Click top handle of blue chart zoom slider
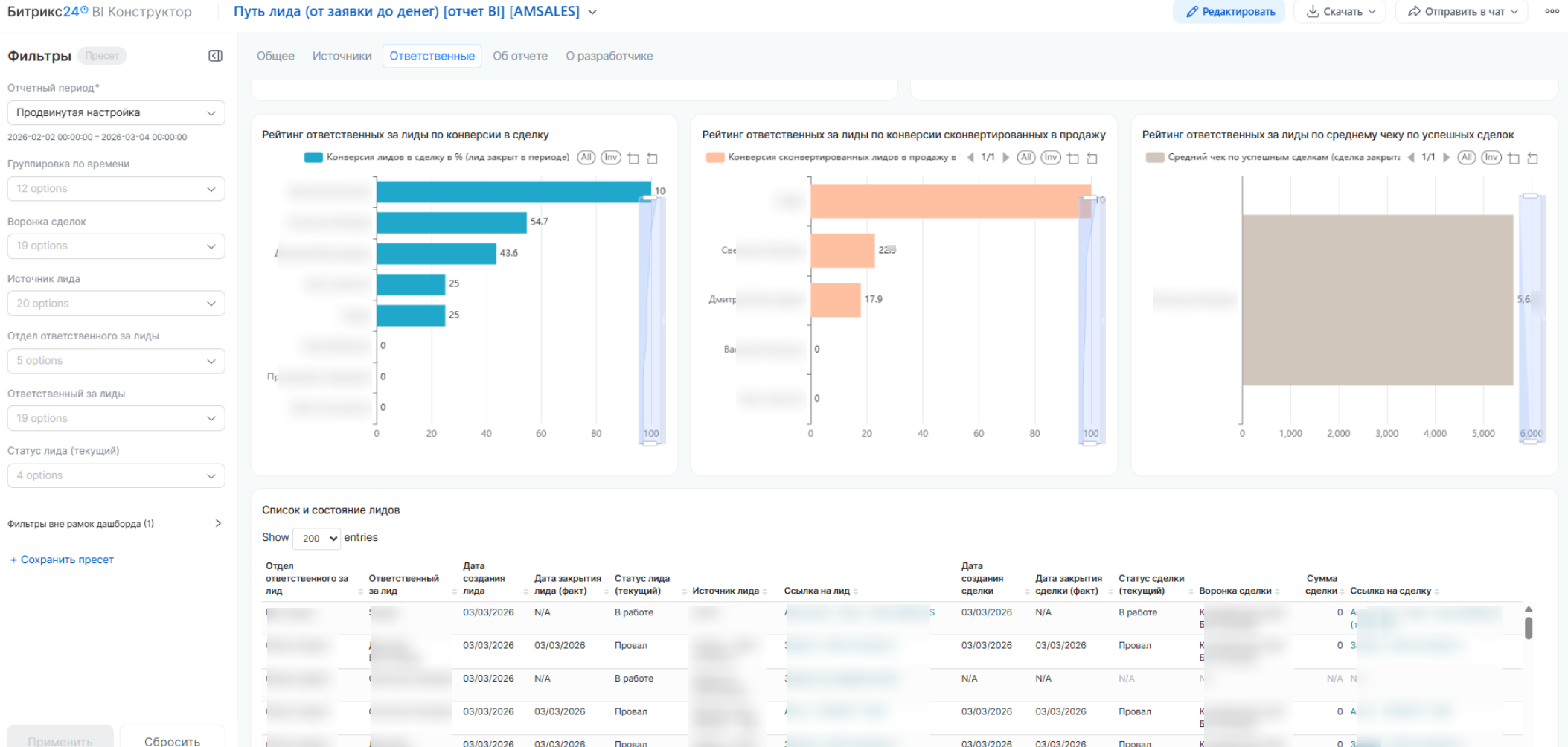The width and height of the screenshot is (1568, 747). tap(650, 198)
